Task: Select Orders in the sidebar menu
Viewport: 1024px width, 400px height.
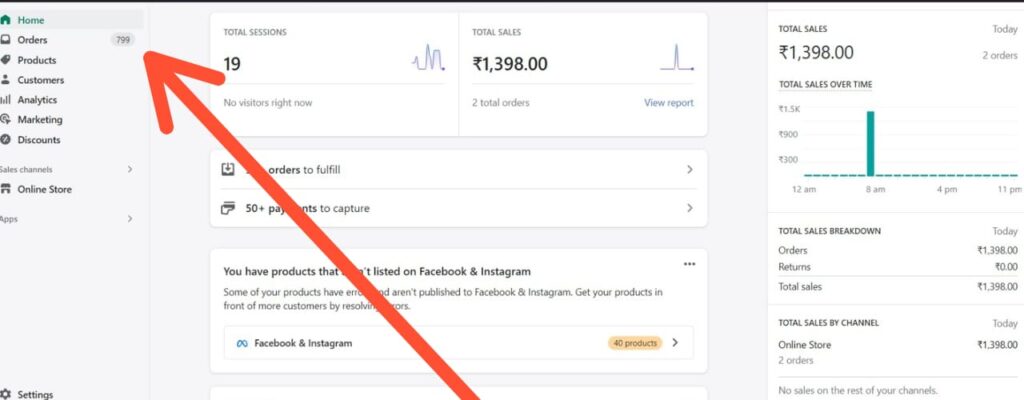Action: pos(32,40)
